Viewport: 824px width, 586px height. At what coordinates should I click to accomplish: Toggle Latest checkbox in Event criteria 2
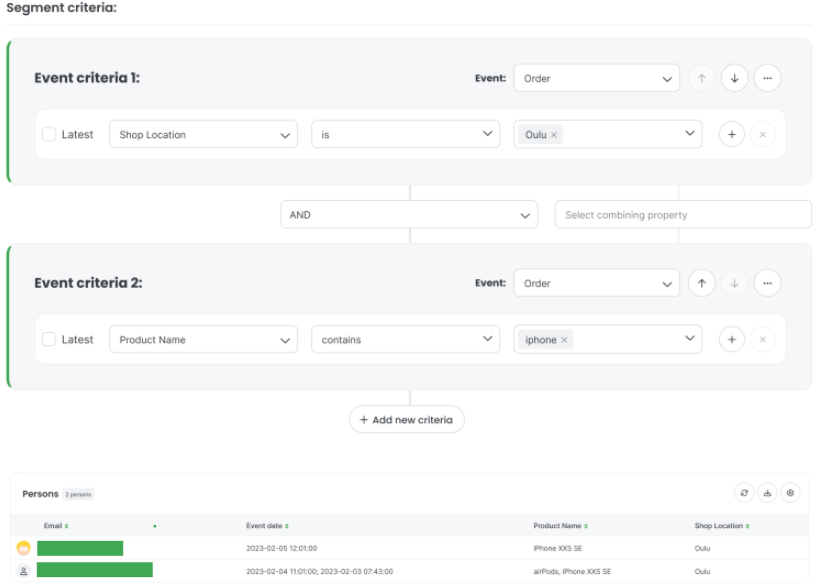[49, 339]
